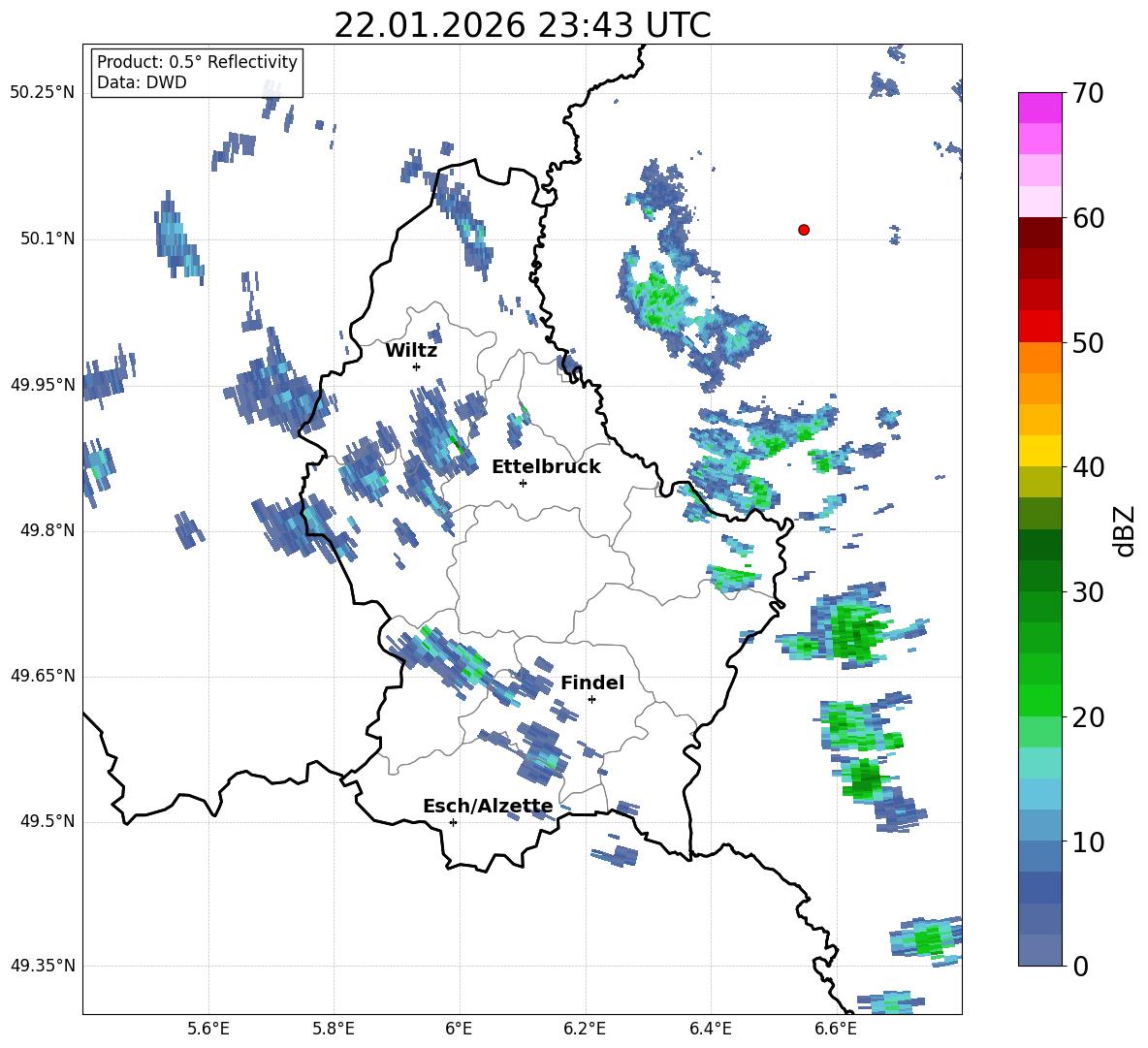
Task: Click the yellow colorbar segment above 40
Action: [x=1039, y=452]
